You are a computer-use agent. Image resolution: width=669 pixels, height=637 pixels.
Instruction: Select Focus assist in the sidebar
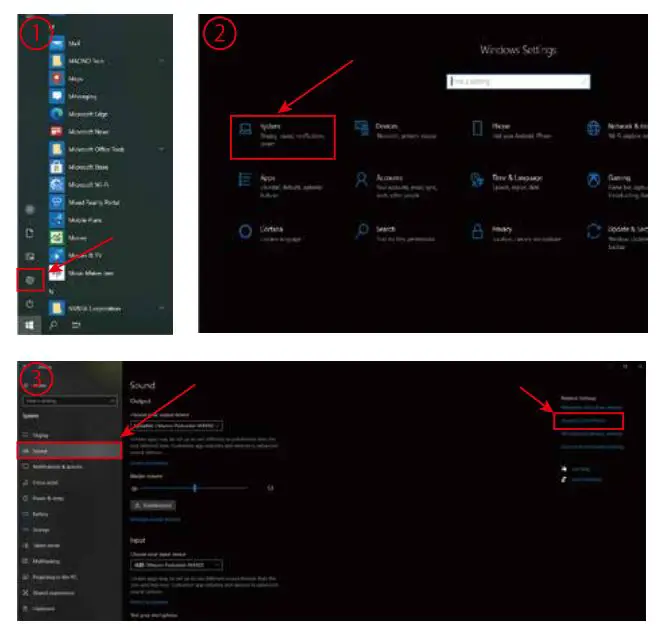[70, 483]
